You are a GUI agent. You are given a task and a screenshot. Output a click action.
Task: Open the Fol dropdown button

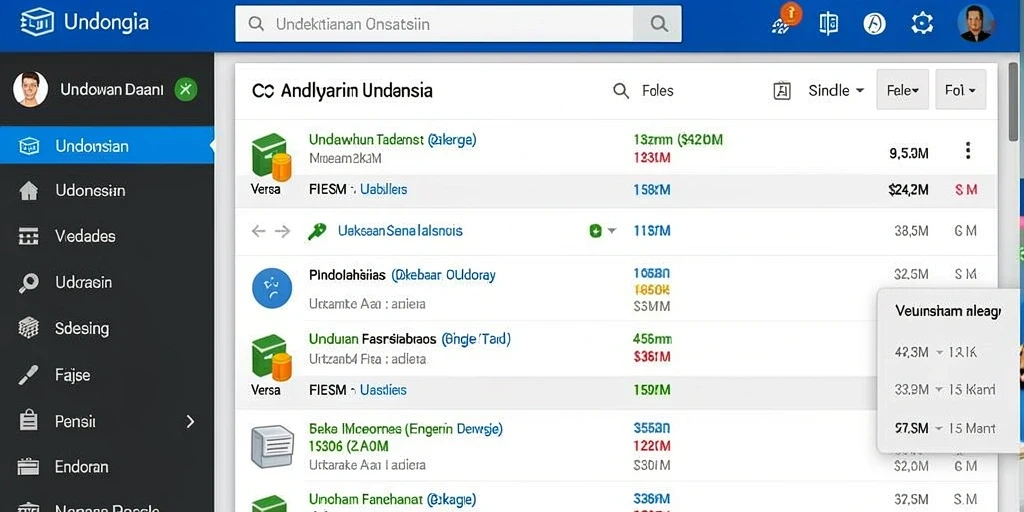point(961,90)
